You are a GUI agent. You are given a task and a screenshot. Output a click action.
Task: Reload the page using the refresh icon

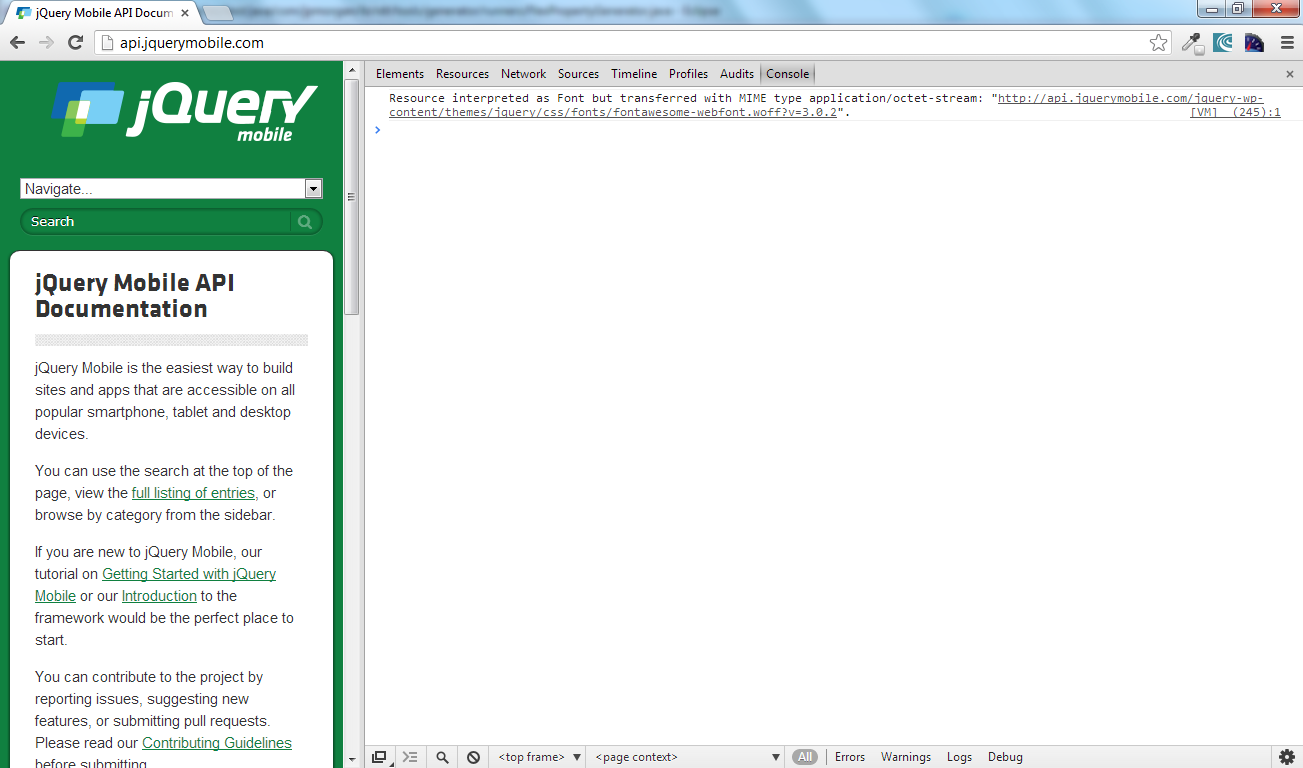[x=75, y=42]
